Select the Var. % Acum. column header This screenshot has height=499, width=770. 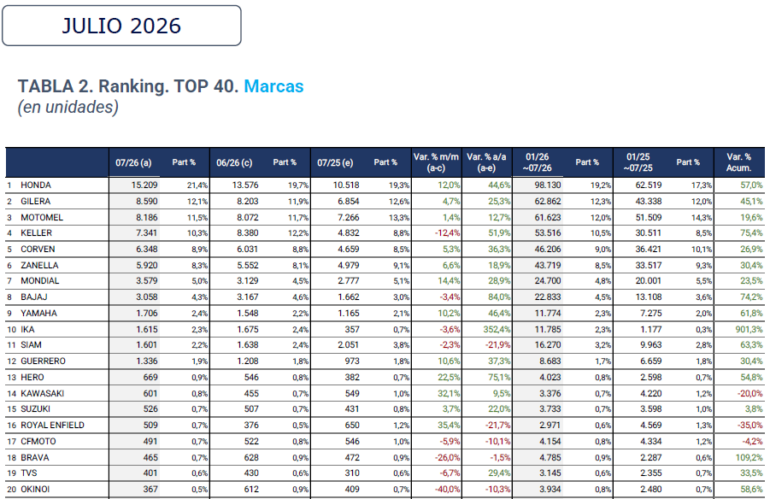pyautogui.click(x=739, y=162)
